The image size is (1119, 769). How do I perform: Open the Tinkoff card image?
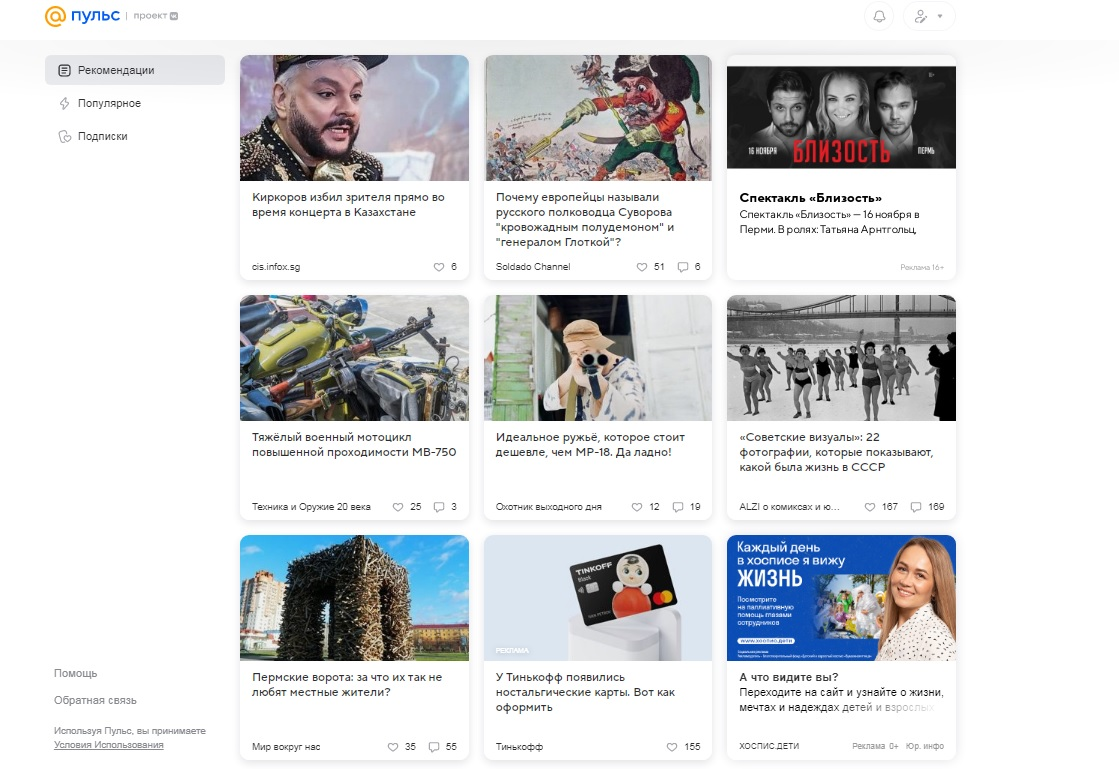pyautogui.click(x=598, y=598)
